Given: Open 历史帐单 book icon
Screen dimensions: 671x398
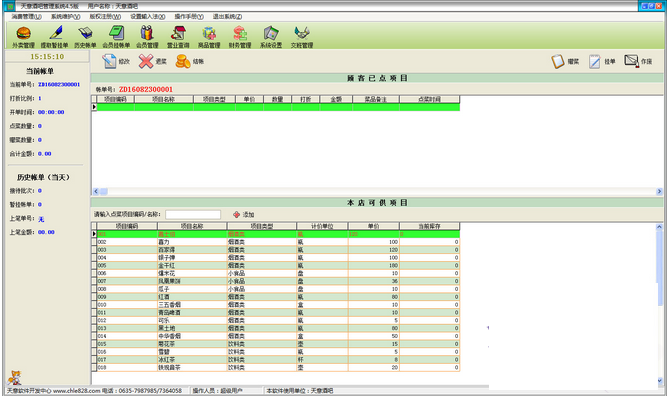Looking at the screenshot, I should pyautogui.click(x=85, y=37).
